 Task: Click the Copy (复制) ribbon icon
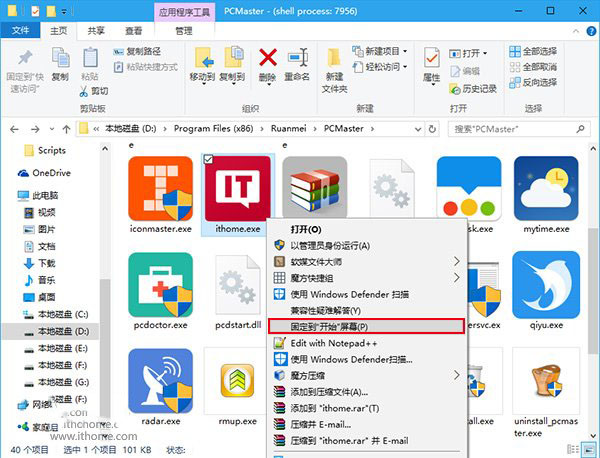coord(60,58)
